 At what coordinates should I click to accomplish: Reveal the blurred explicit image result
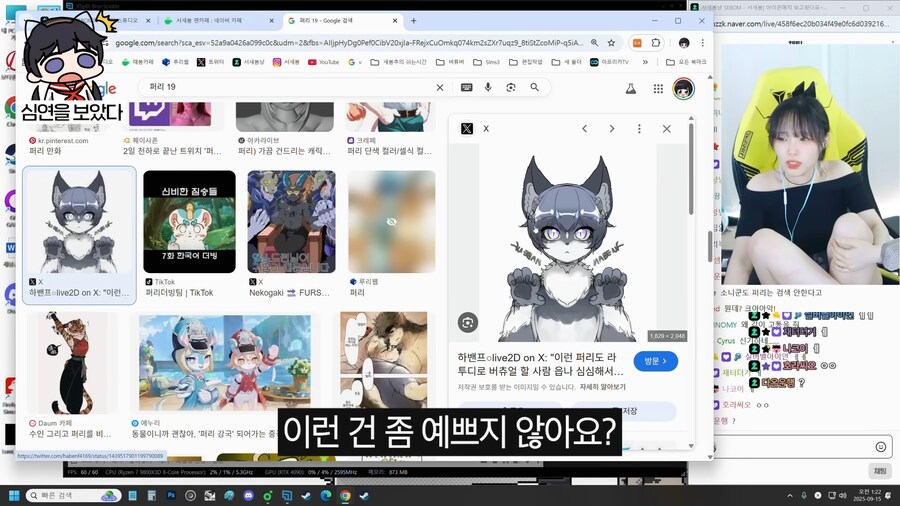(391, 221)
